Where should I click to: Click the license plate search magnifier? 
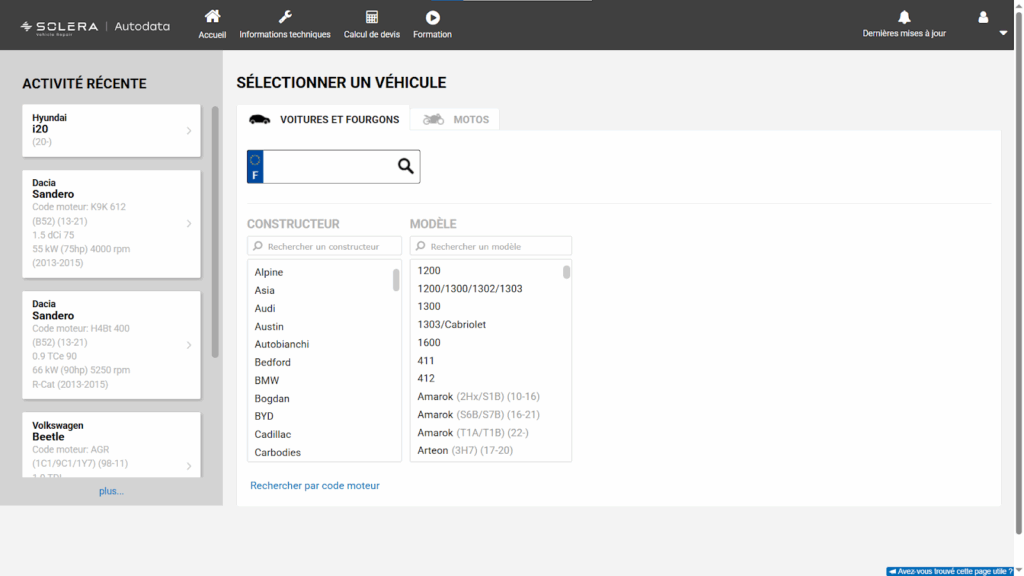406,166
